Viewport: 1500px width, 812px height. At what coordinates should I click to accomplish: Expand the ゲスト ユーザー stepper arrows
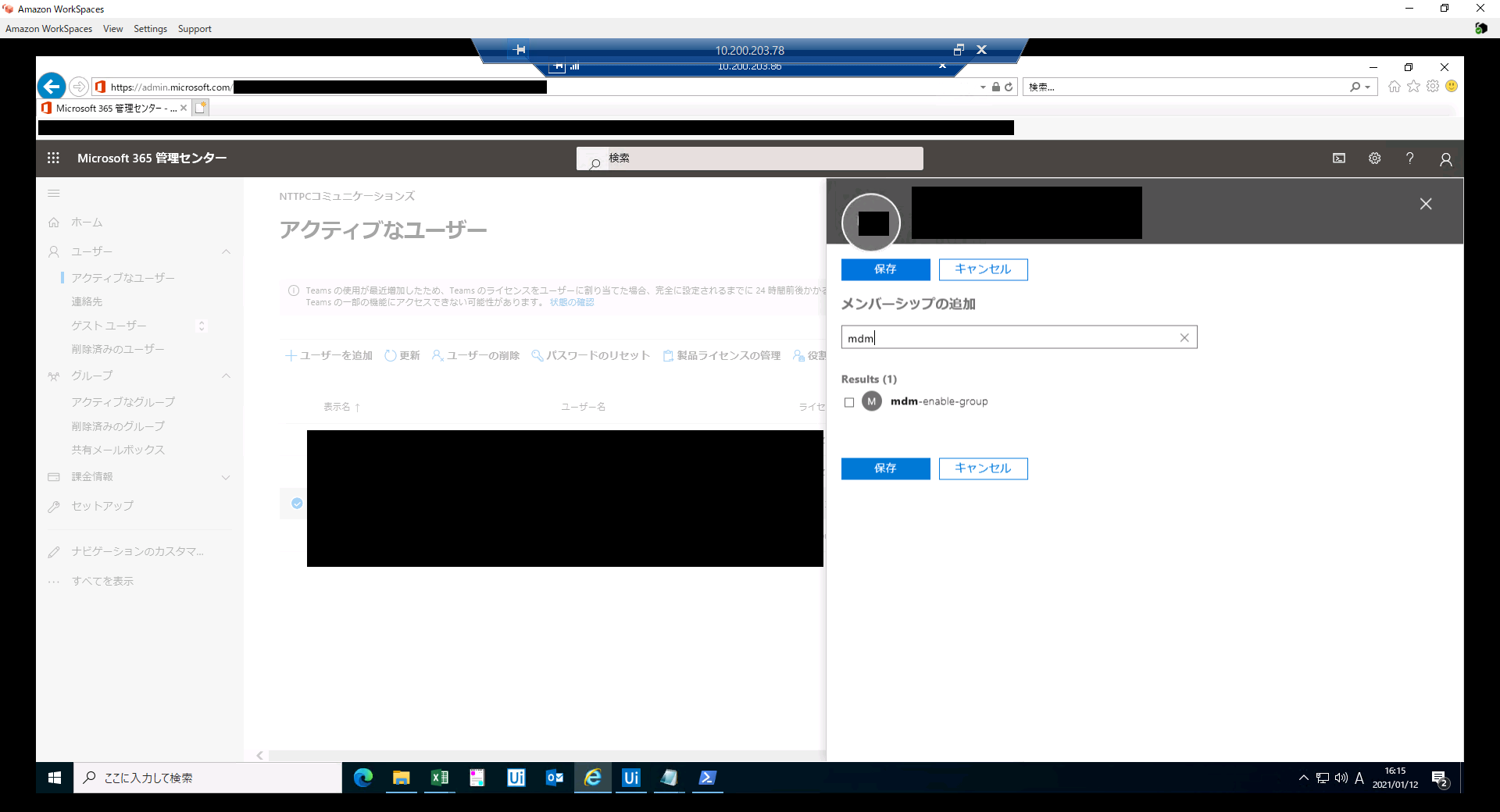coord(202,326)
